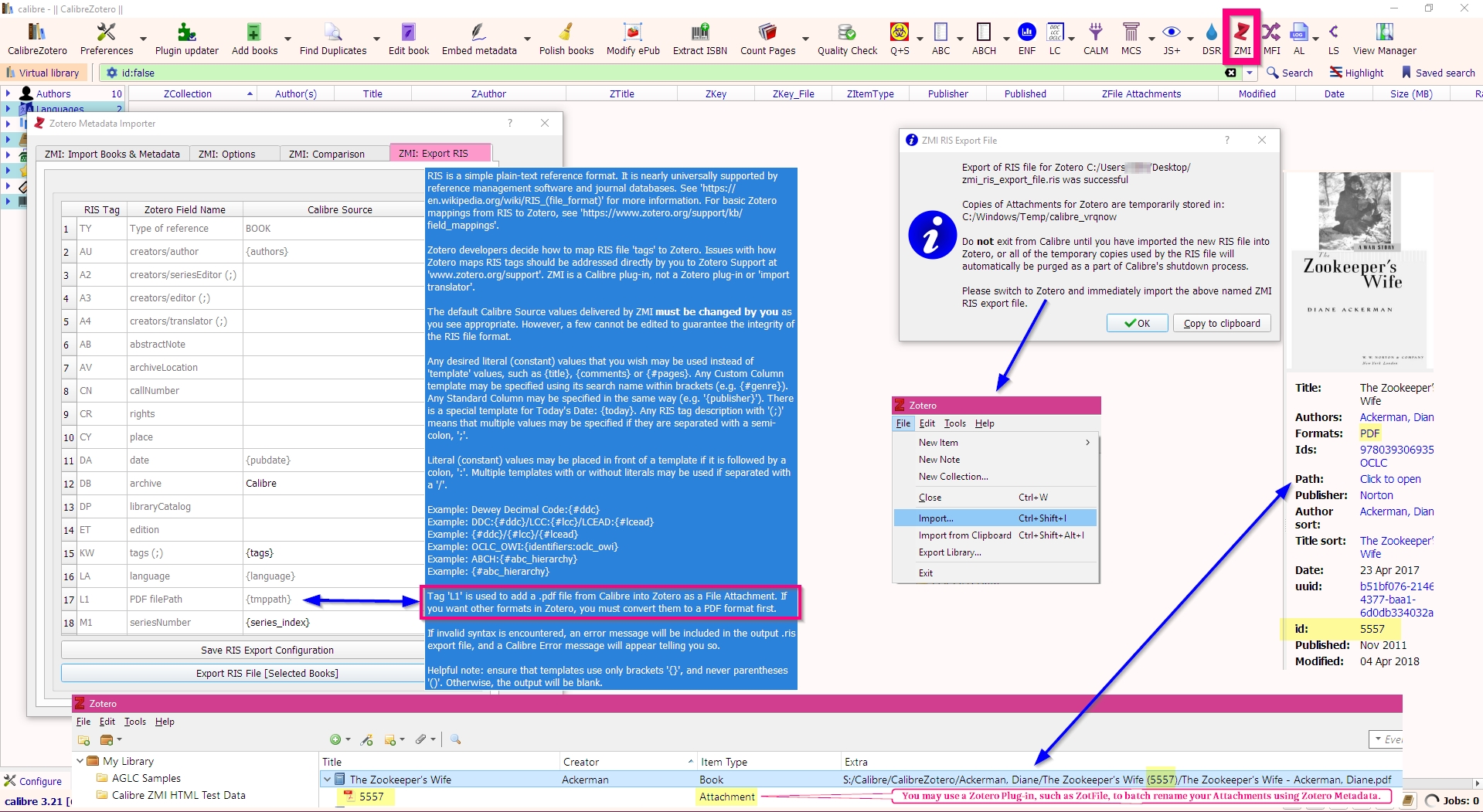The width and height of the screenshot is (1483, 812).
Task: Click The Zookeeper's Wife cover thumbnail
Action: (1360, 271)
